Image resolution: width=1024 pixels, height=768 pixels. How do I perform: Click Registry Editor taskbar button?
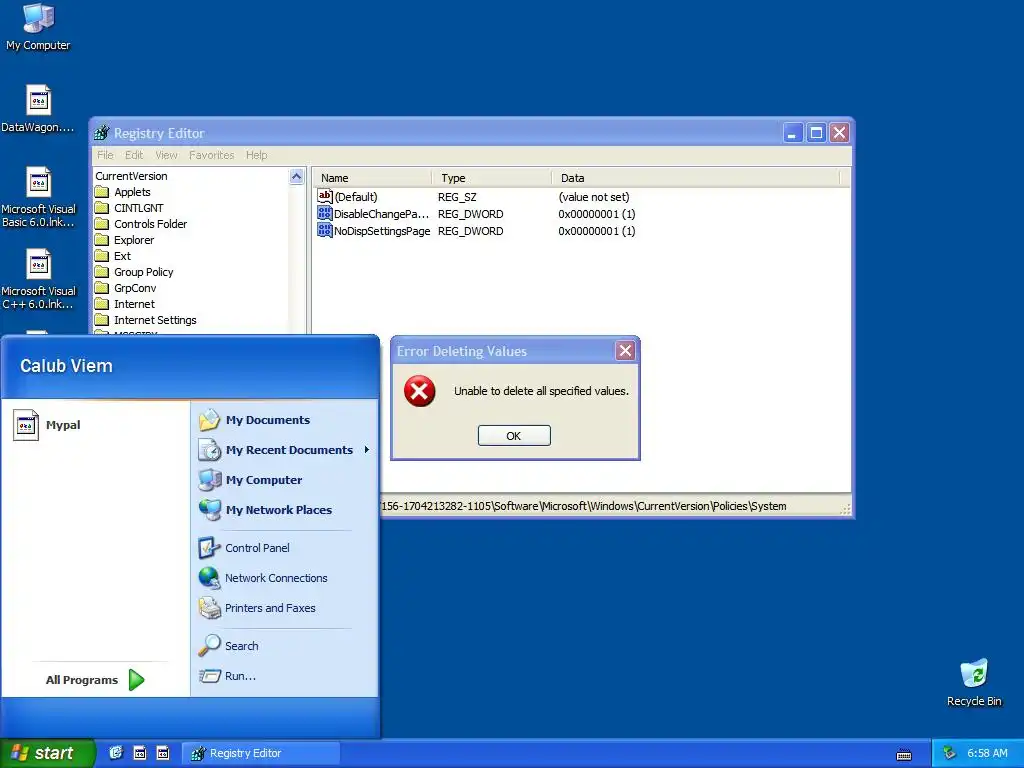pos(261,753)
